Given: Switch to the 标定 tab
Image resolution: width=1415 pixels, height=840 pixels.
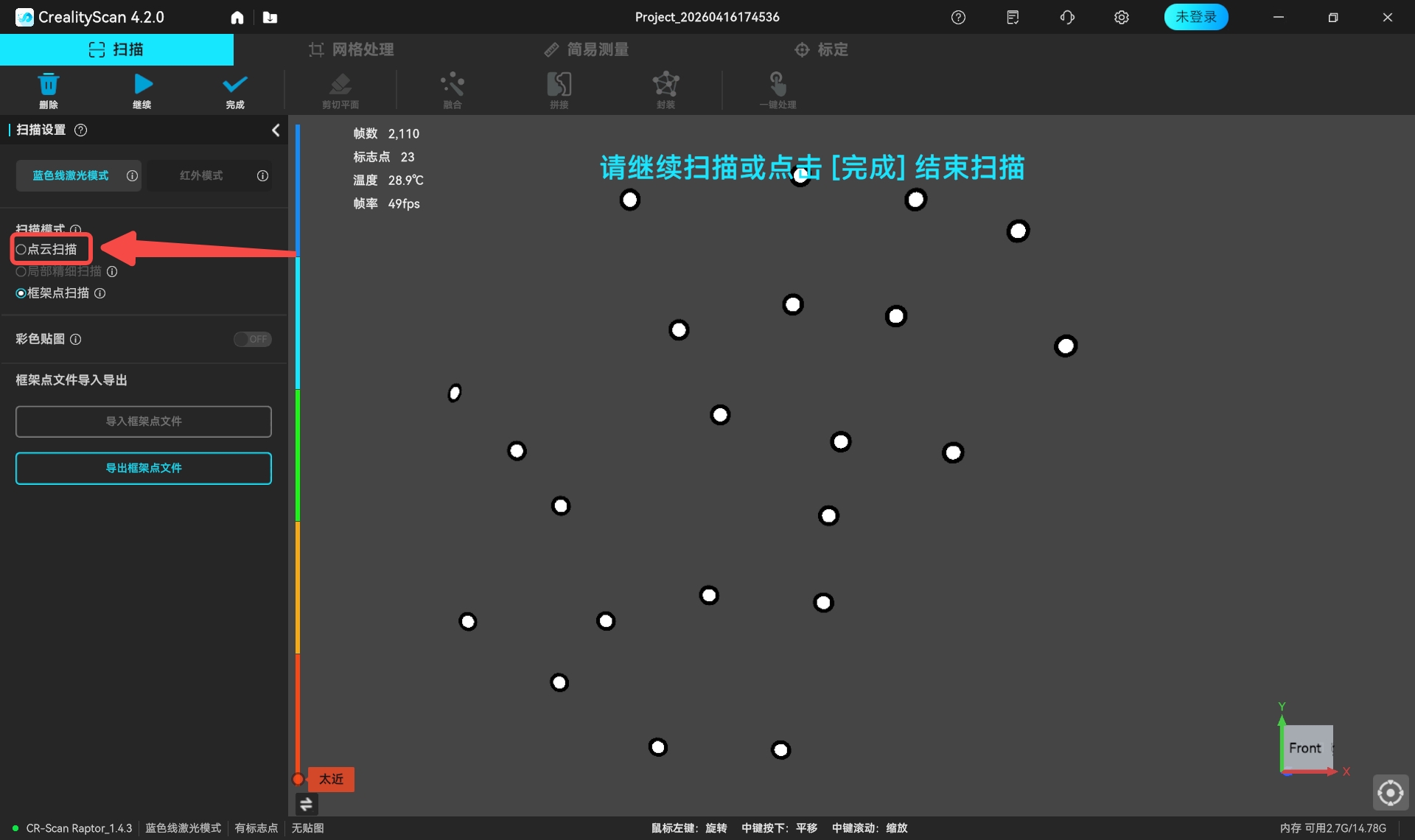Looking at the screenshot, I should pos(821,49).
